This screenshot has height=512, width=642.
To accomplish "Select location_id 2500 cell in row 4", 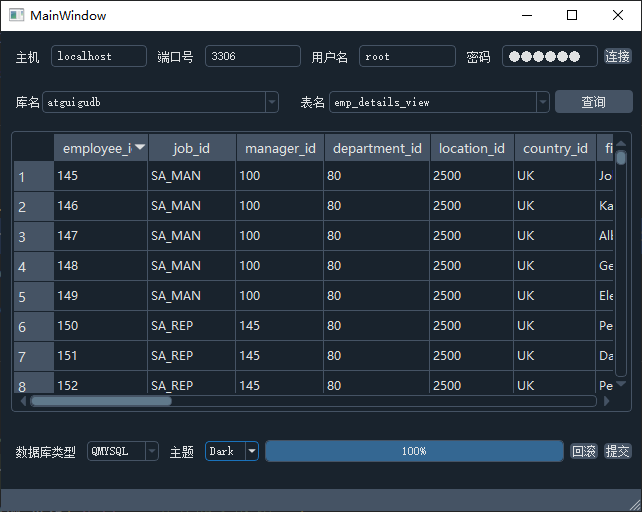I will pos(472,265).
